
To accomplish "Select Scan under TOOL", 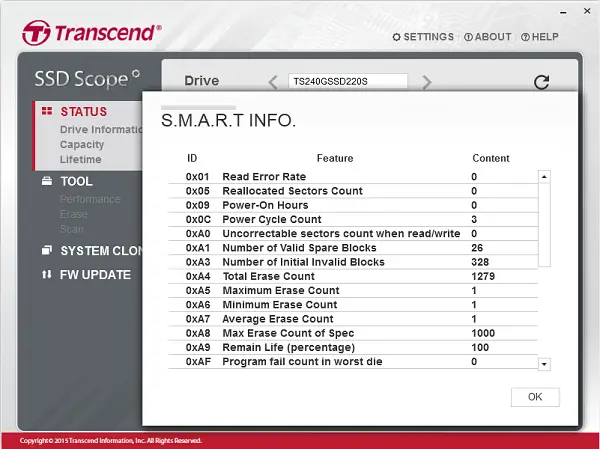I will click(72, 229).
